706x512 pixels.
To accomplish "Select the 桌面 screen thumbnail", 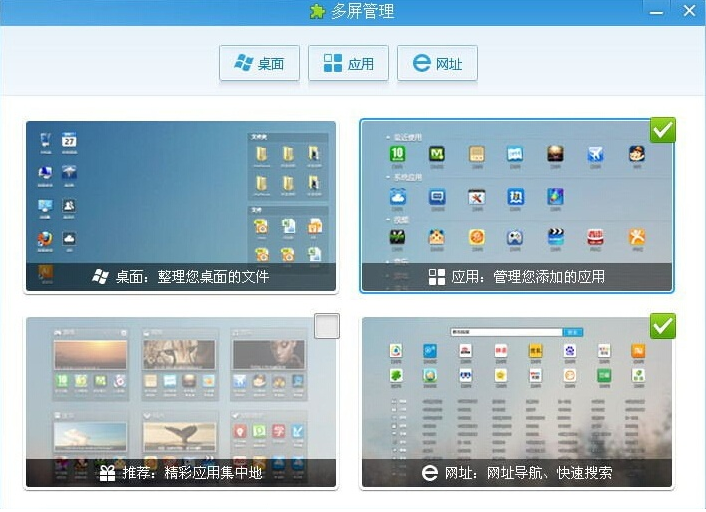I will (x=181, y=206).
